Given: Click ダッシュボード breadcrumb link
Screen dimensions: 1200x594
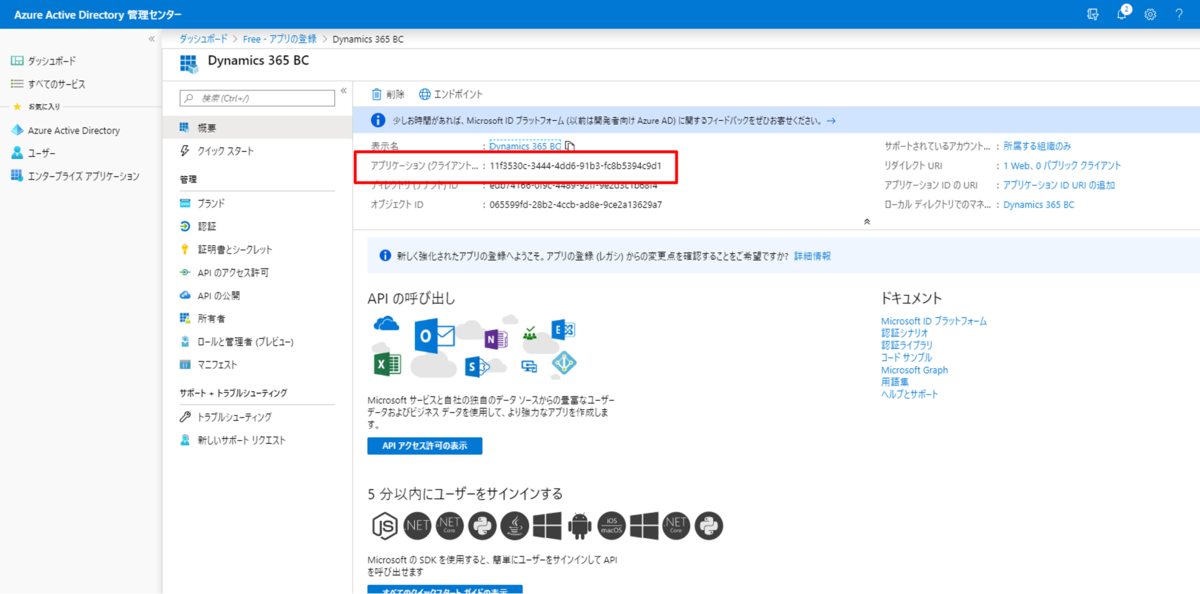Looking at the screenshot, I should pos(203,39).
